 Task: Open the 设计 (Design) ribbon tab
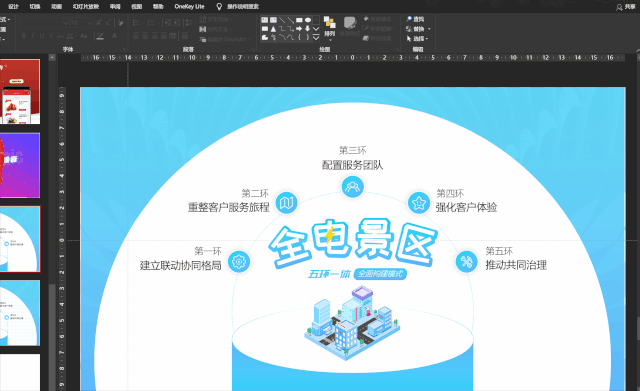pos(13,6)
